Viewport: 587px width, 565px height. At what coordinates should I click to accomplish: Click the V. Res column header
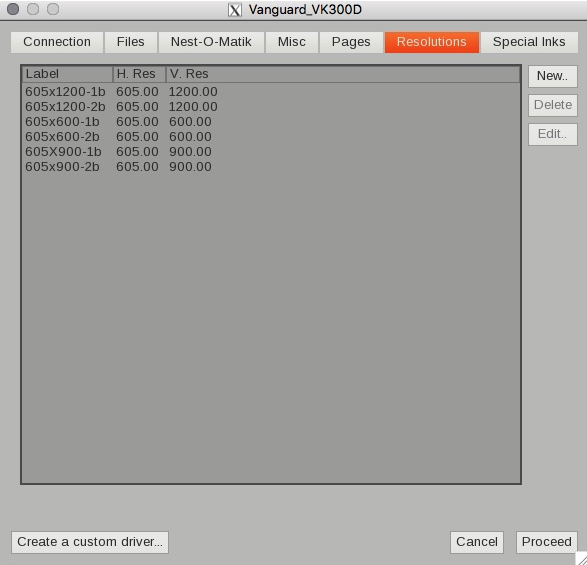[x=343, y=74]
